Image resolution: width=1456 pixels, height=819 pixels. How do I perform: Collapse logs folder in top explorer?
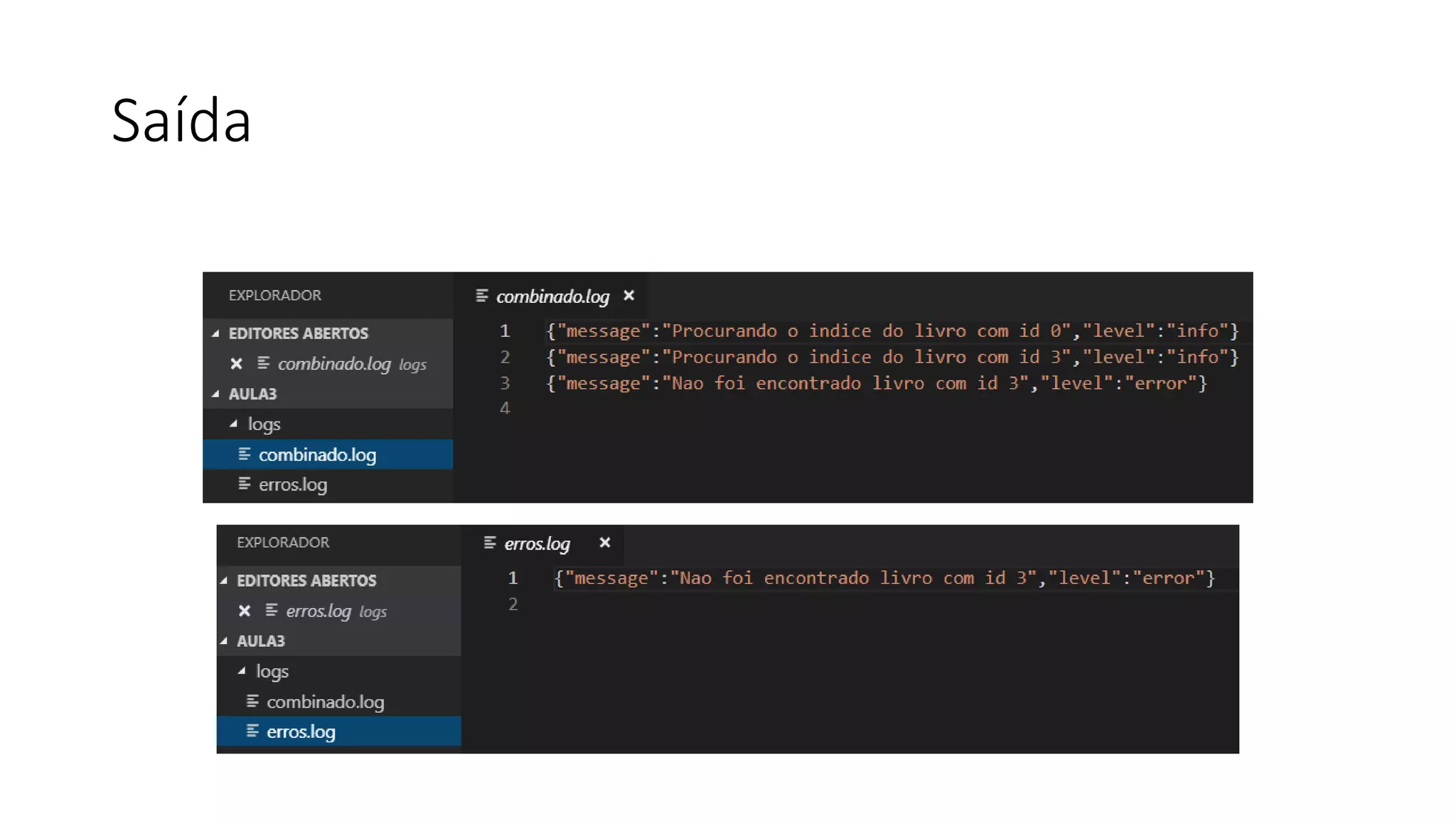pyautogui.click(x=233, y=424)
